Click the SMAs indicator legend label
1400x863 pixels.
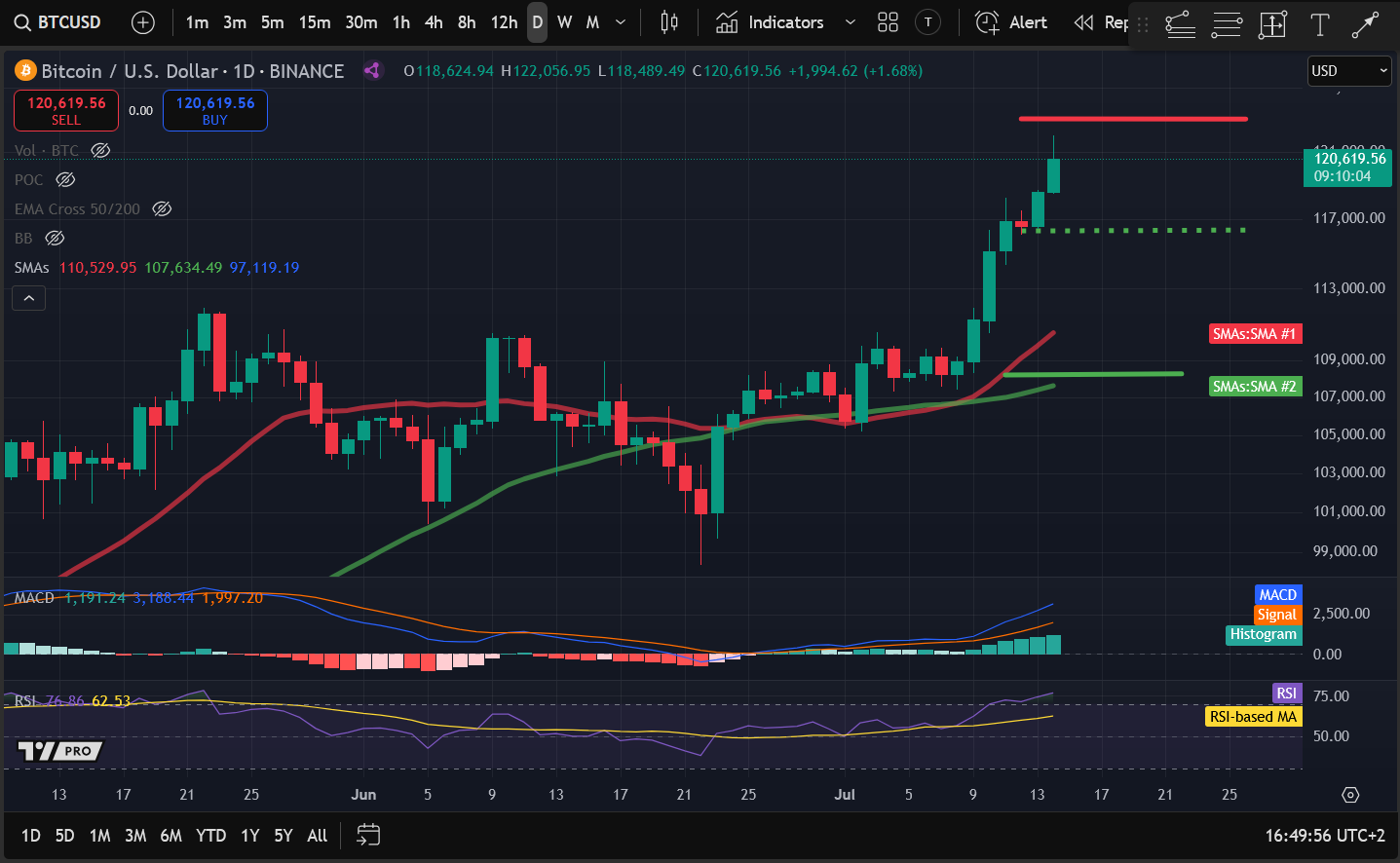pos(31,267)
